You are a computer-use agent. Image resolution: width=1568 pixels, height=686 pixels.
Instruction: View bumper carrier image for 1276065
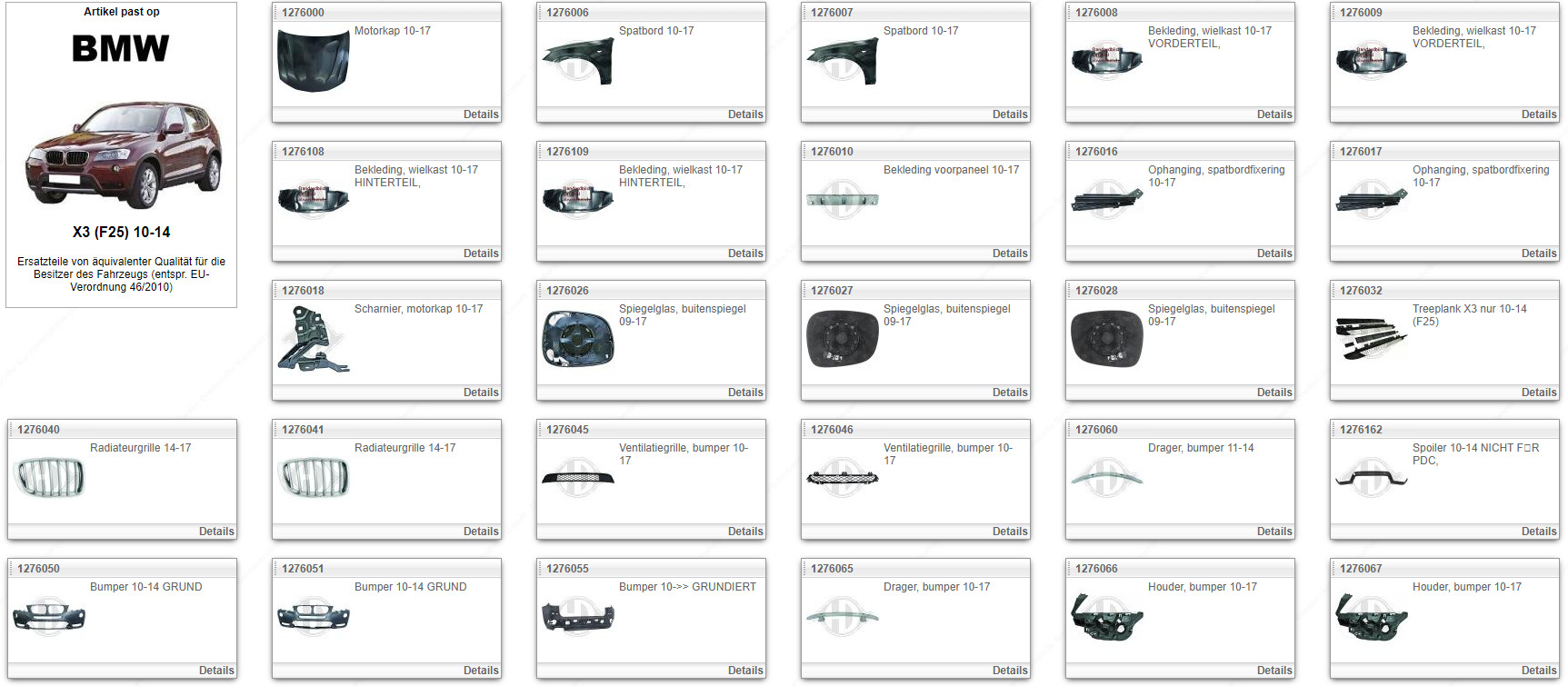tap(843, 616)
